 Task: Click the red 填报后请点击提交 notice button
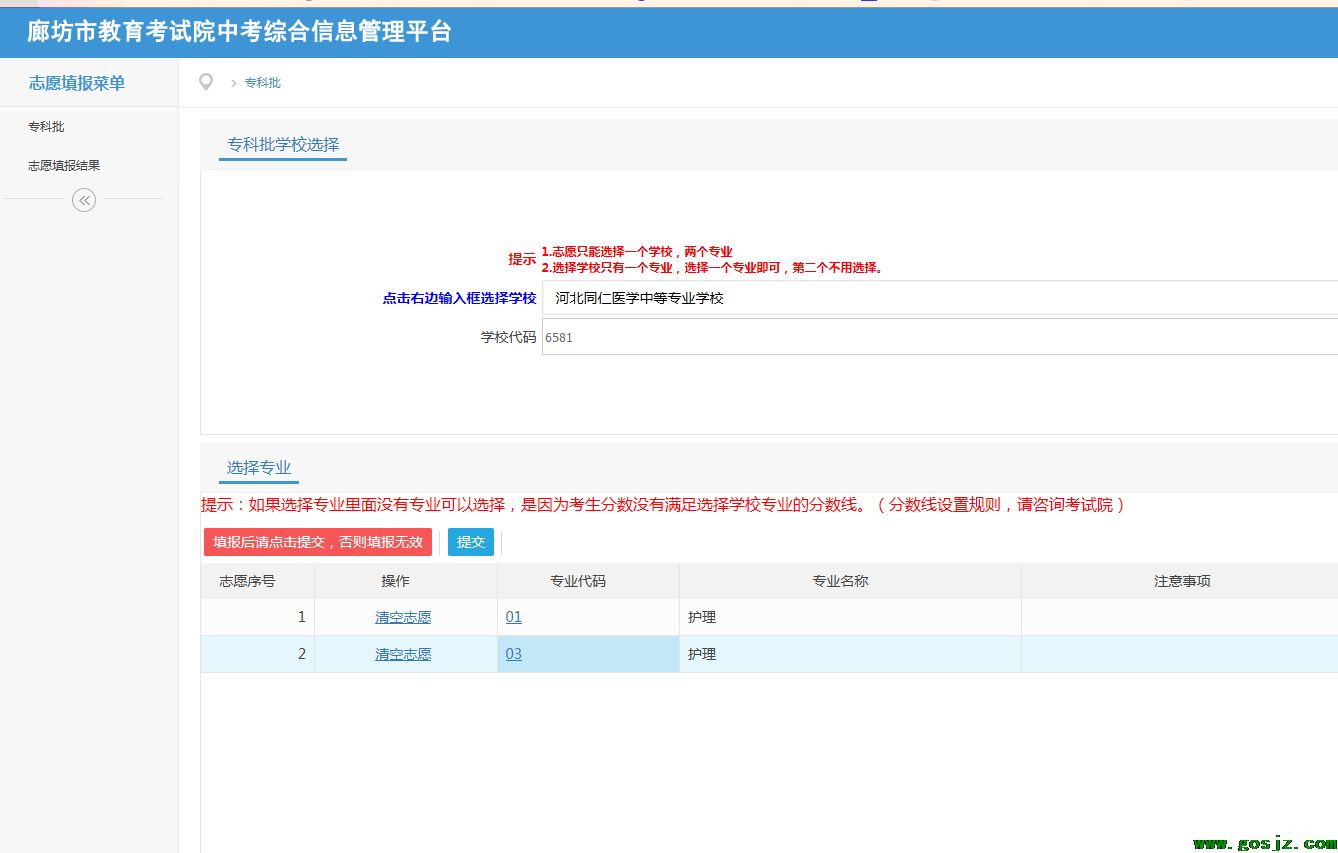point(318,542)
